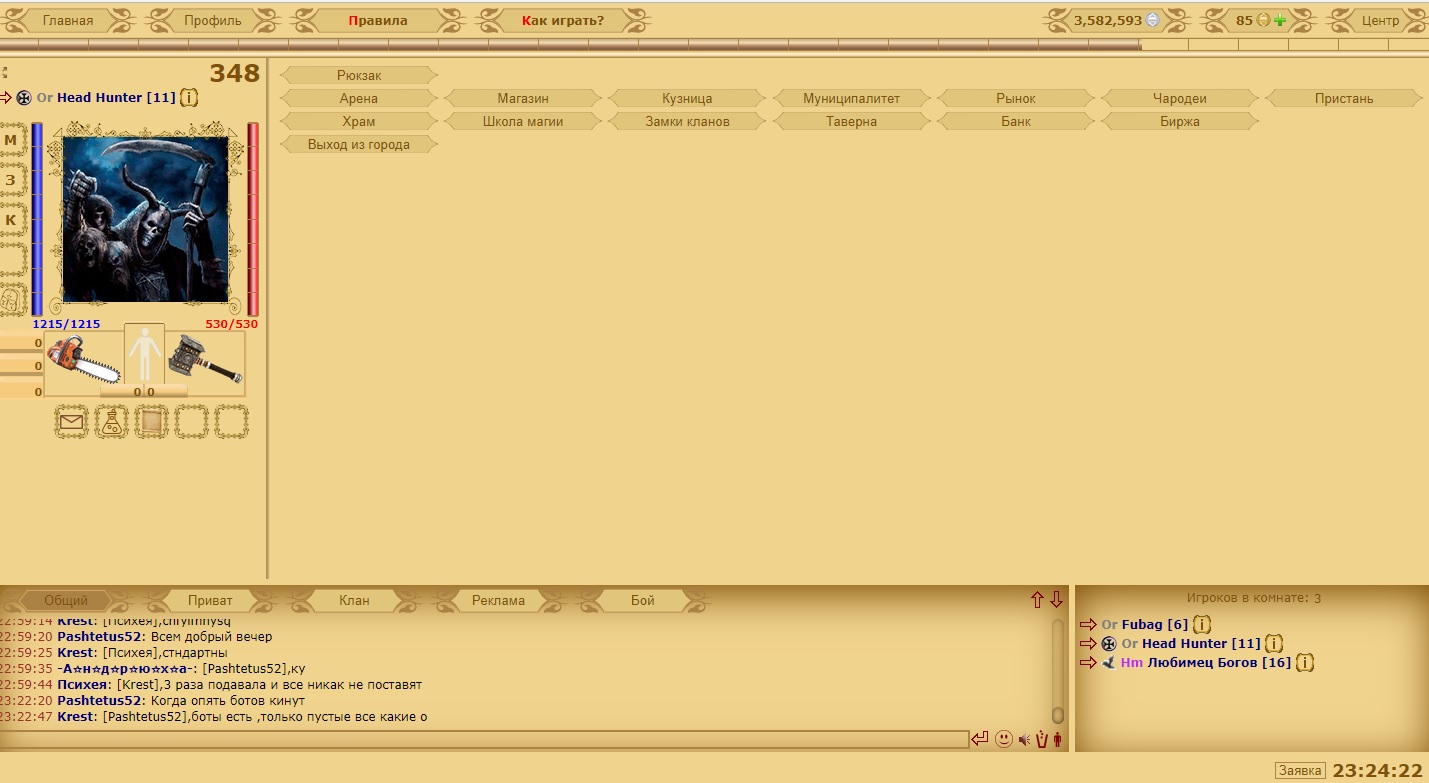Image resolution: width=1429 pixels, height=783 pixels.
Task: Clear chat with the trash bin icon
Action: (x=1041, y=740)
